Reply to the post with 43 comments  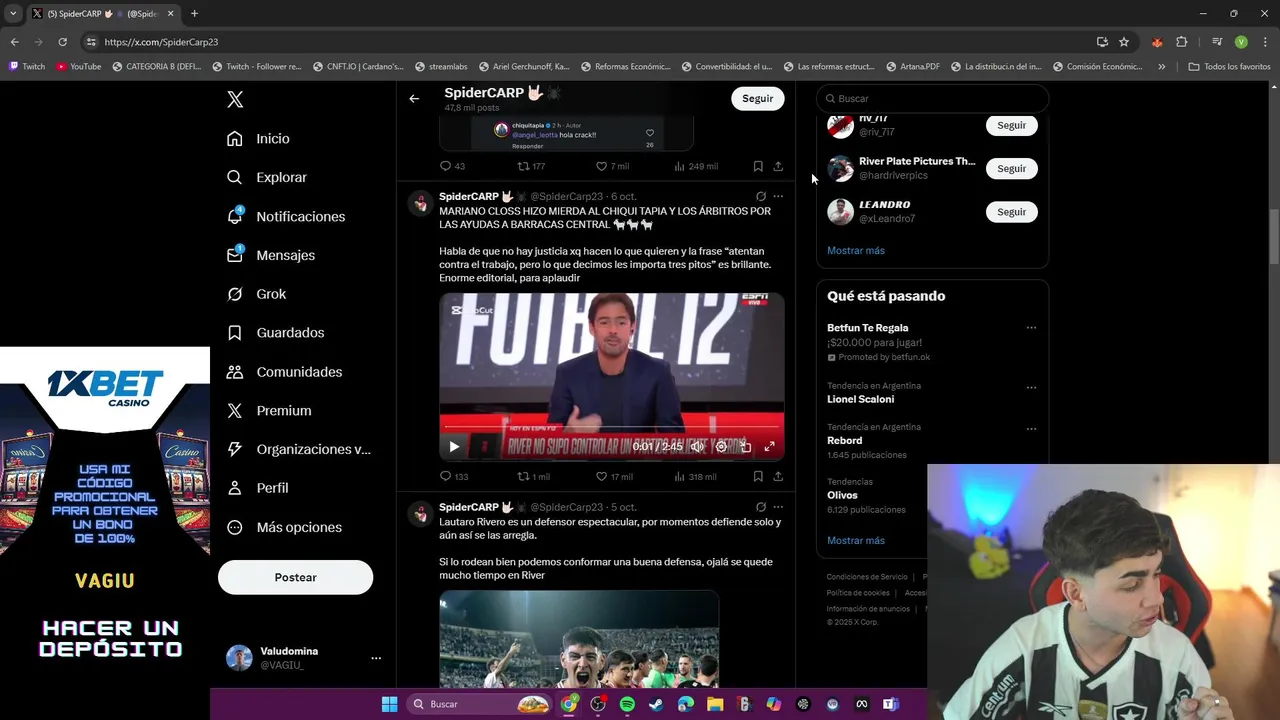pyautogui.click(x=453, y=166)
